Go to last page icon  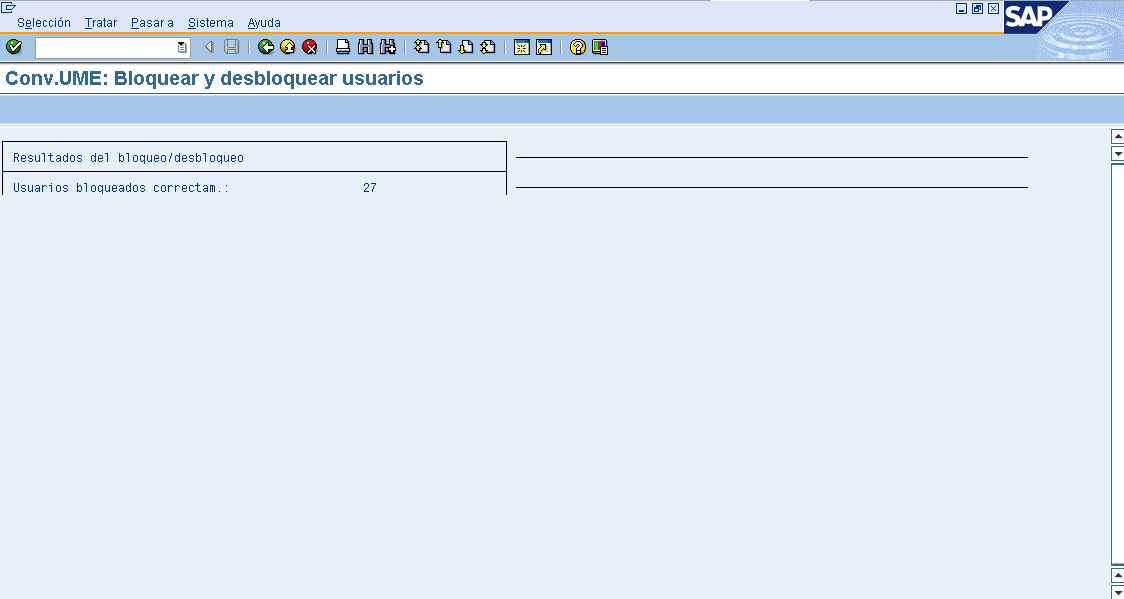488,47
